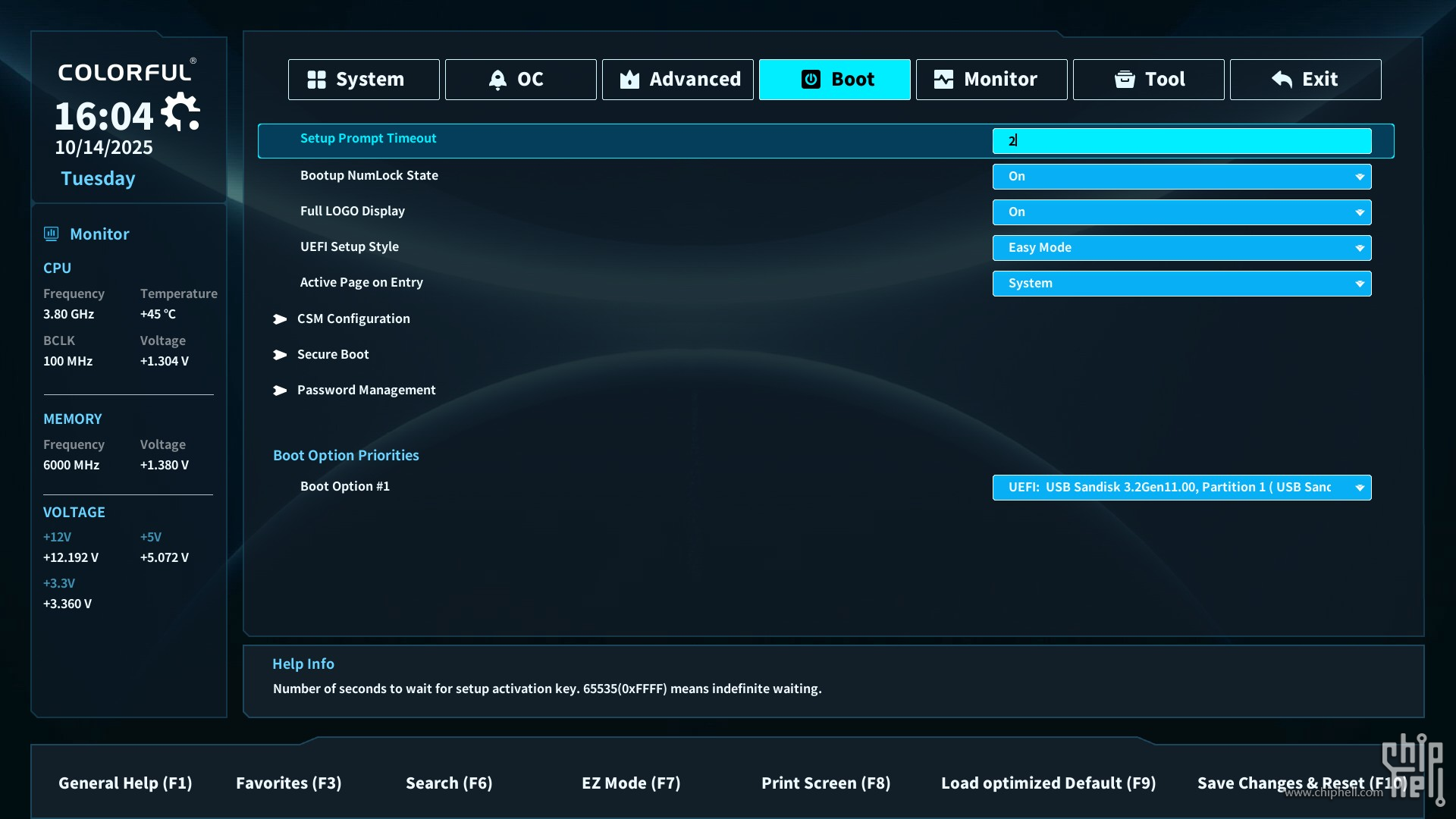The image size is (1456, 819).
Task: Expand CSM Configuration submenu
Action: (x=353, y=319)
